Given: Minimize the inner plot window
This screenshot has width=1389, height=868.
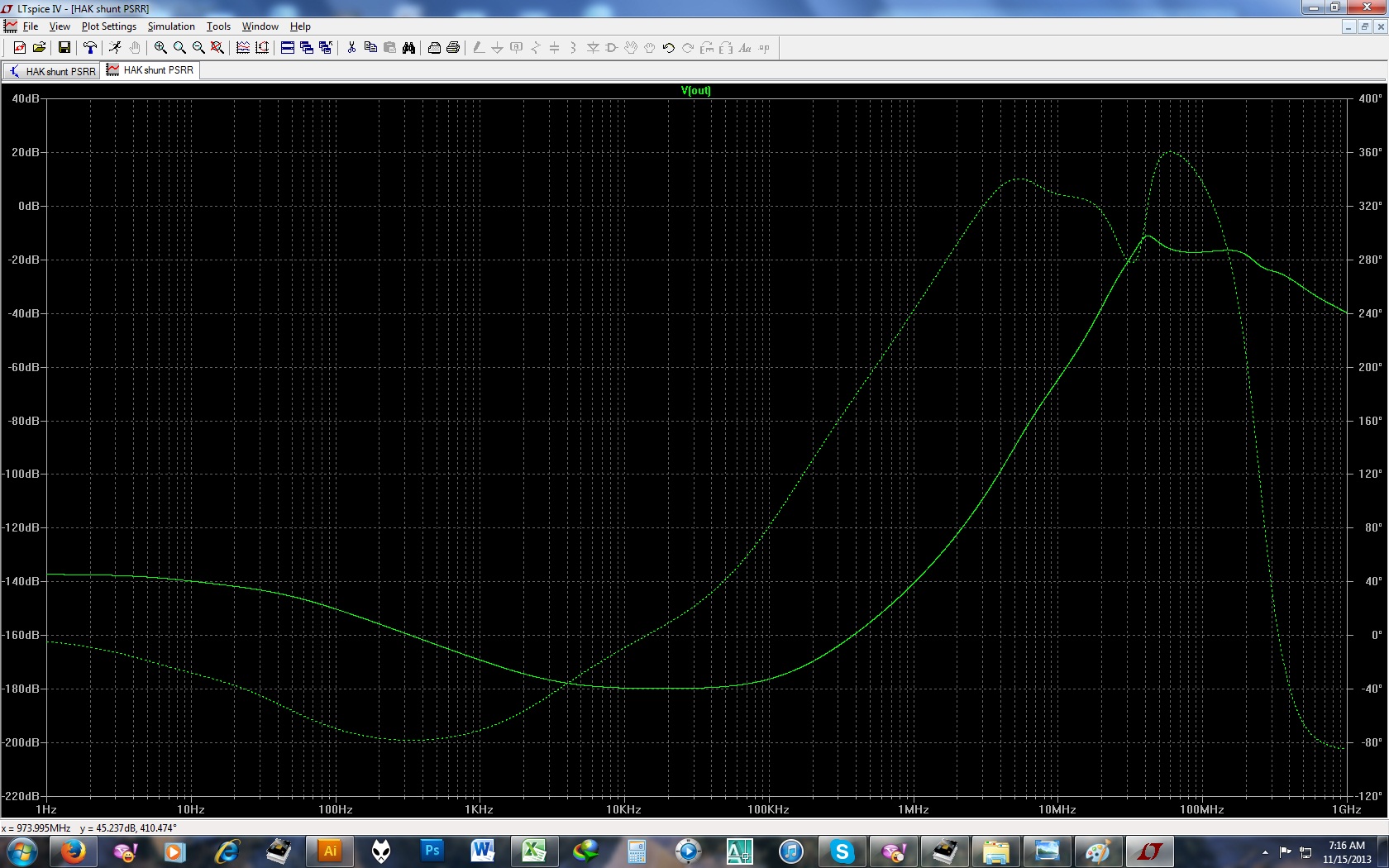Looking at the screenshot, I should pyautogui.click(x=1349, y=26).
